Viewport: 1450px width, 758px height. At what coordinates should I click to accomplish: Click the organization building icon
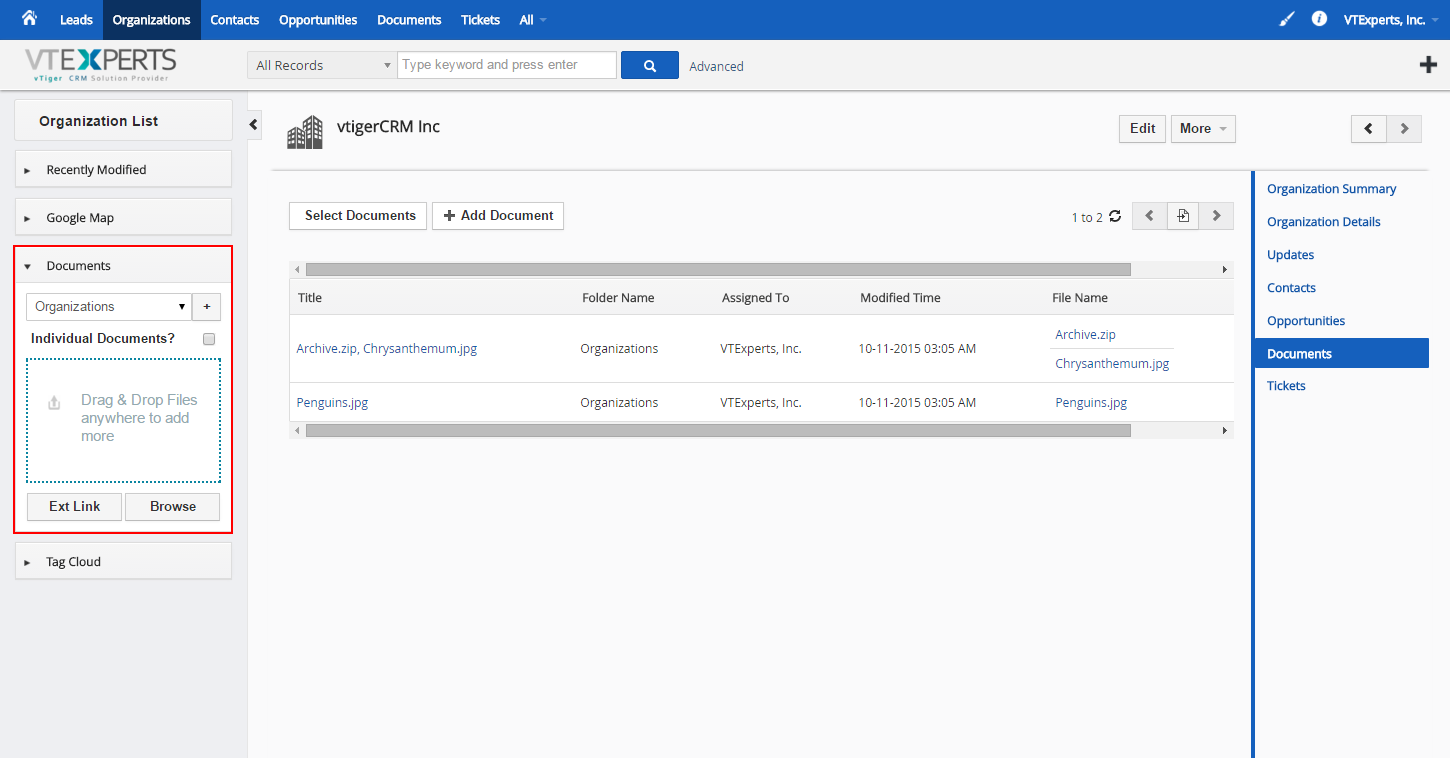(x=305, y=132)
